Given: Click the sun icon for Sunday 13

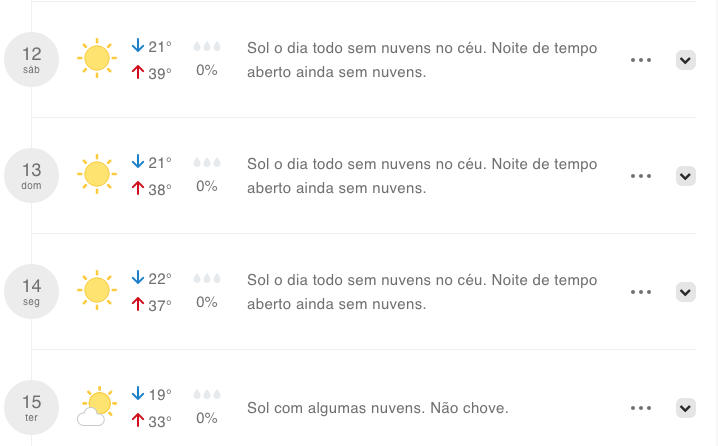Looking at the screenshot, I should (x=97, y=175).
